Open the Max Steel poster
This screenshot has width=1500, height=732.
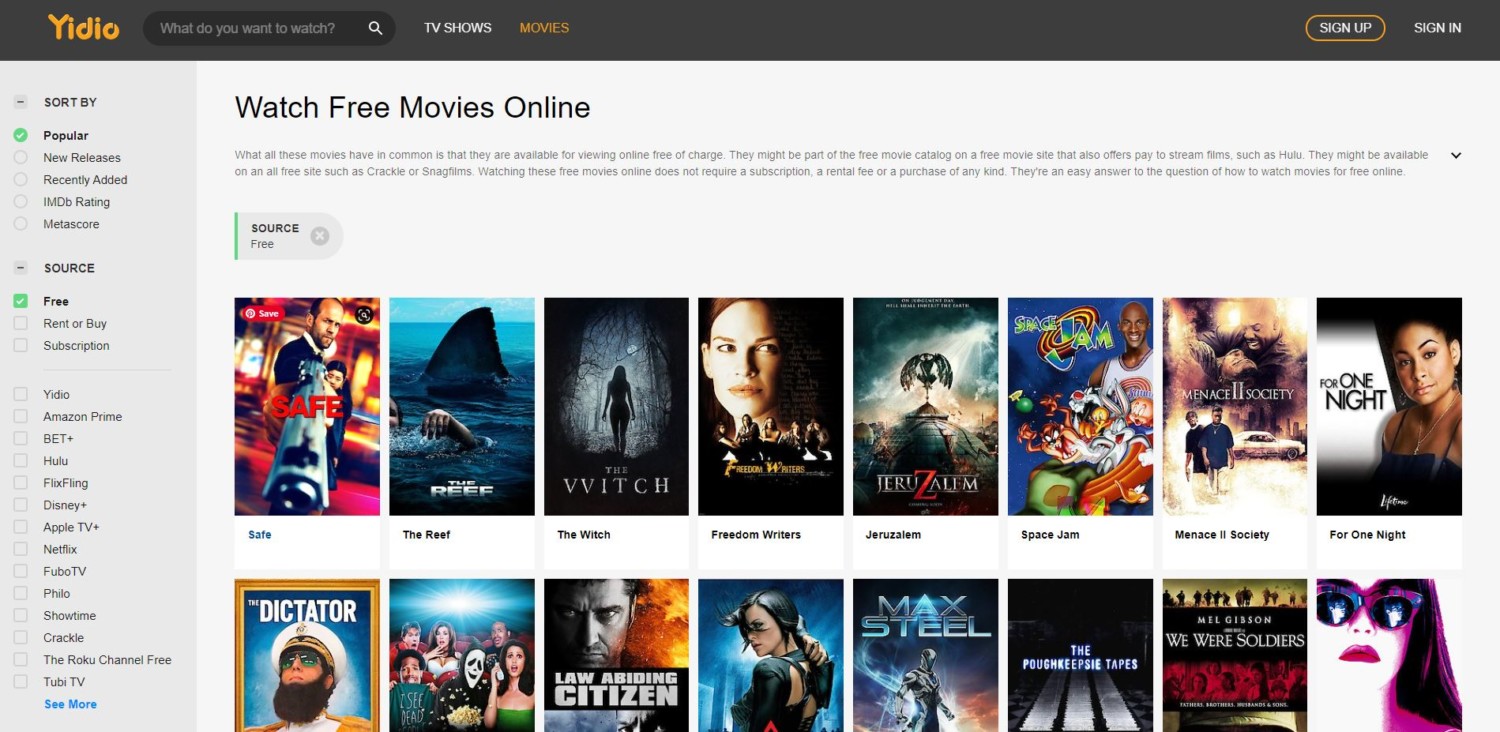click(x=925, y=655)
